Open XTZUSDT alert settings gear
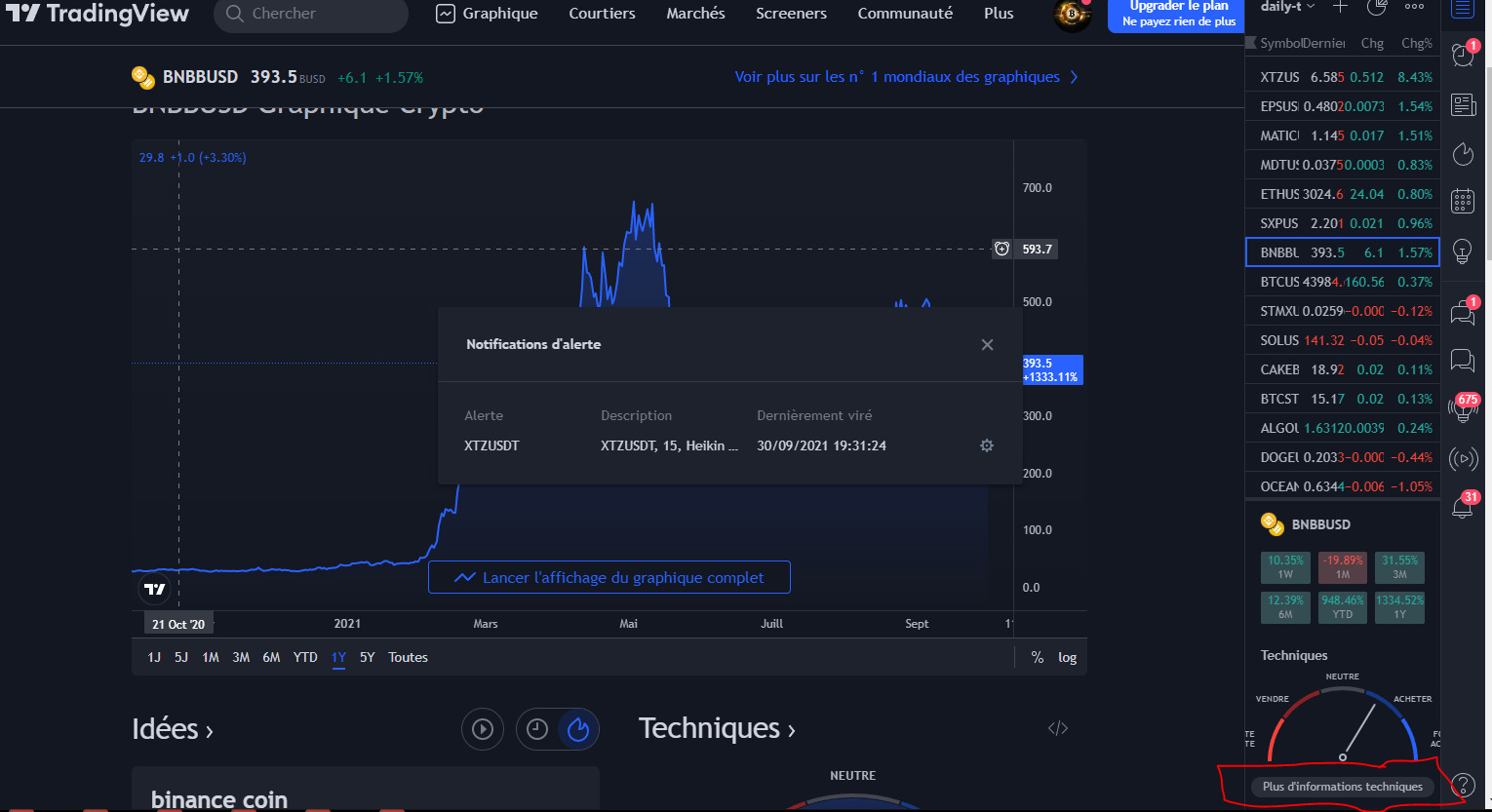This screenshot has height=812, width=1492. (987, 445)
